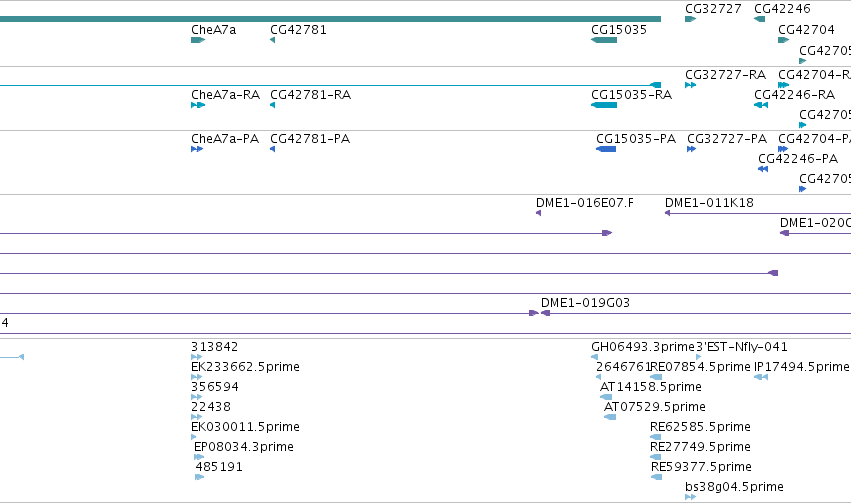Screen dimensions: 851x503
Task: Select the CG32727 gene arrow
Action: click(x=690, y=19)
